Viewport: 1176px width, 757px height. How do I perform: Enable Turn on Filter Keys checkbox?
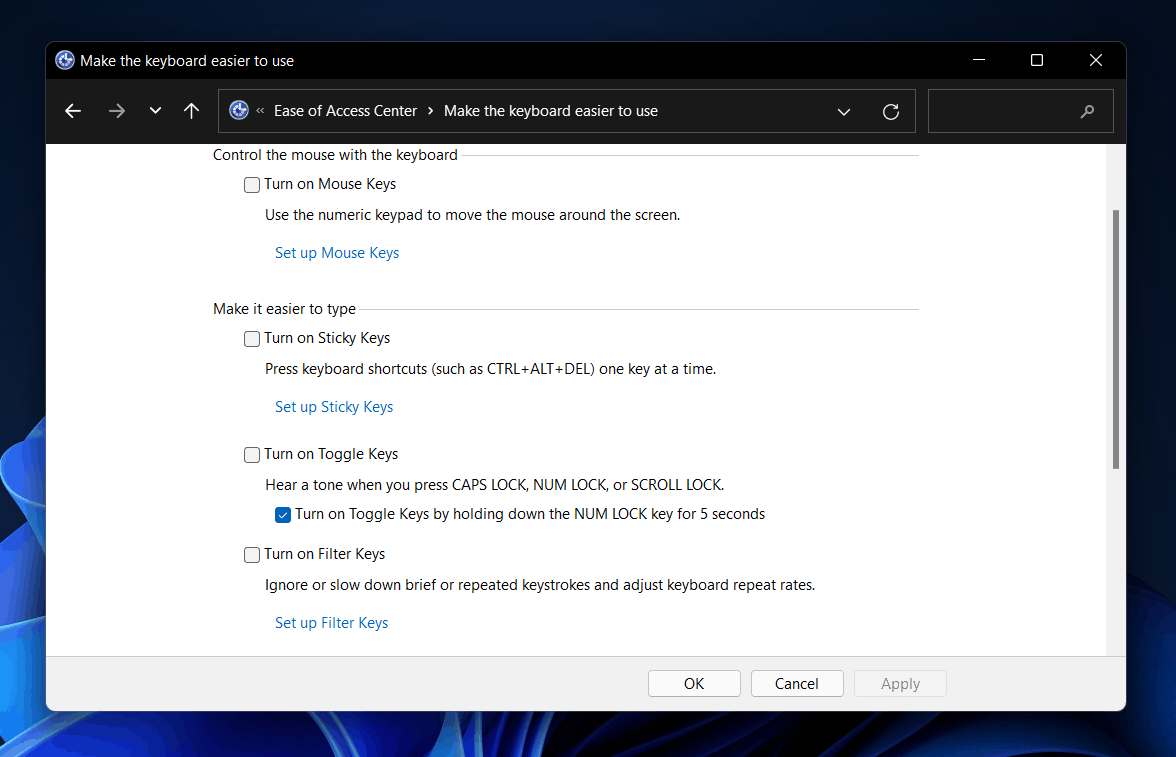pos(252,554)
